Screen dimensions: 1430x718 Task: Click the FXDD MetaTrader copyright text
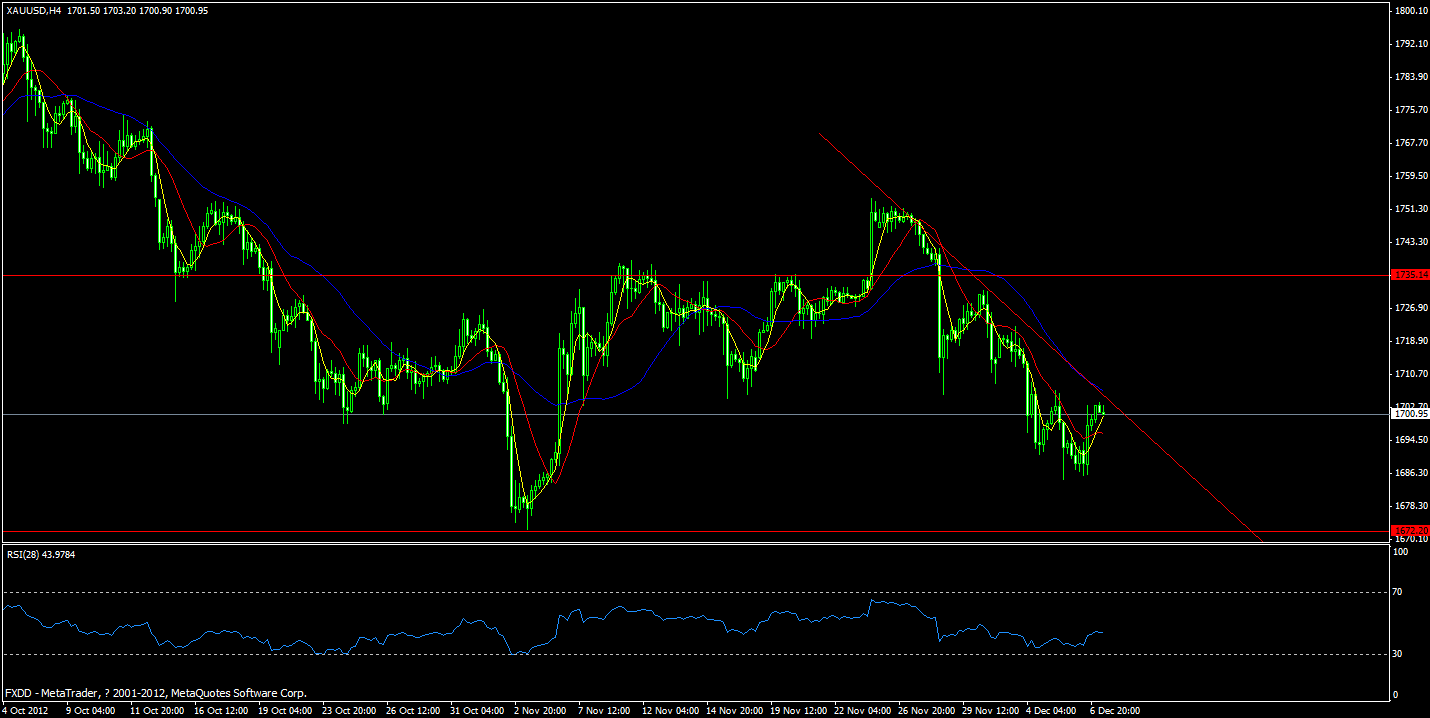[x=155, y=692]
